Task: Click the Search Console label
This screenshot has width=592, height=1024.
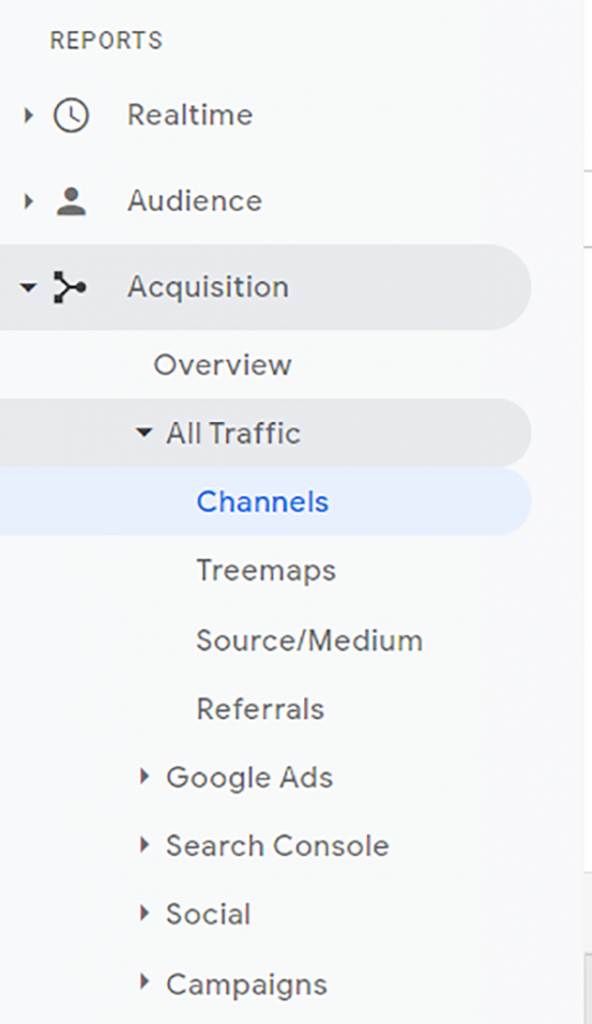Action: coord(278,846)
